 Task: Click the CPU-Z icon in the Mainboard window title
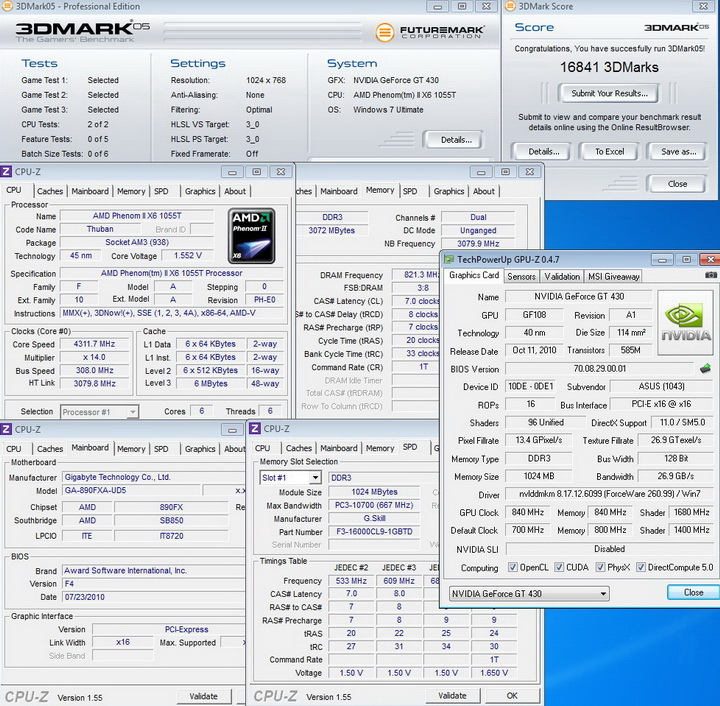coord(6,429)
